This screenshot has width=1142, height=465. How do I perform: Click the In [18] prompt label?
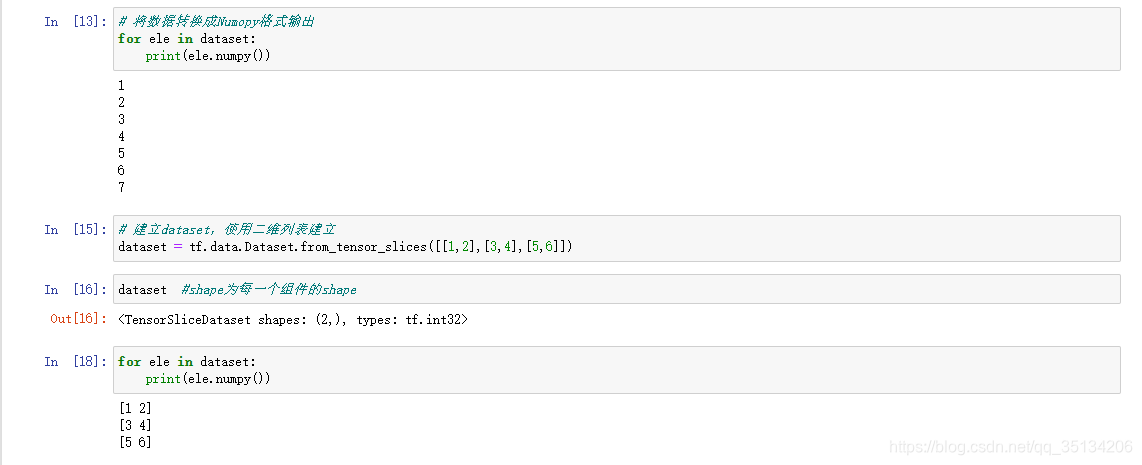coord(76,362)
